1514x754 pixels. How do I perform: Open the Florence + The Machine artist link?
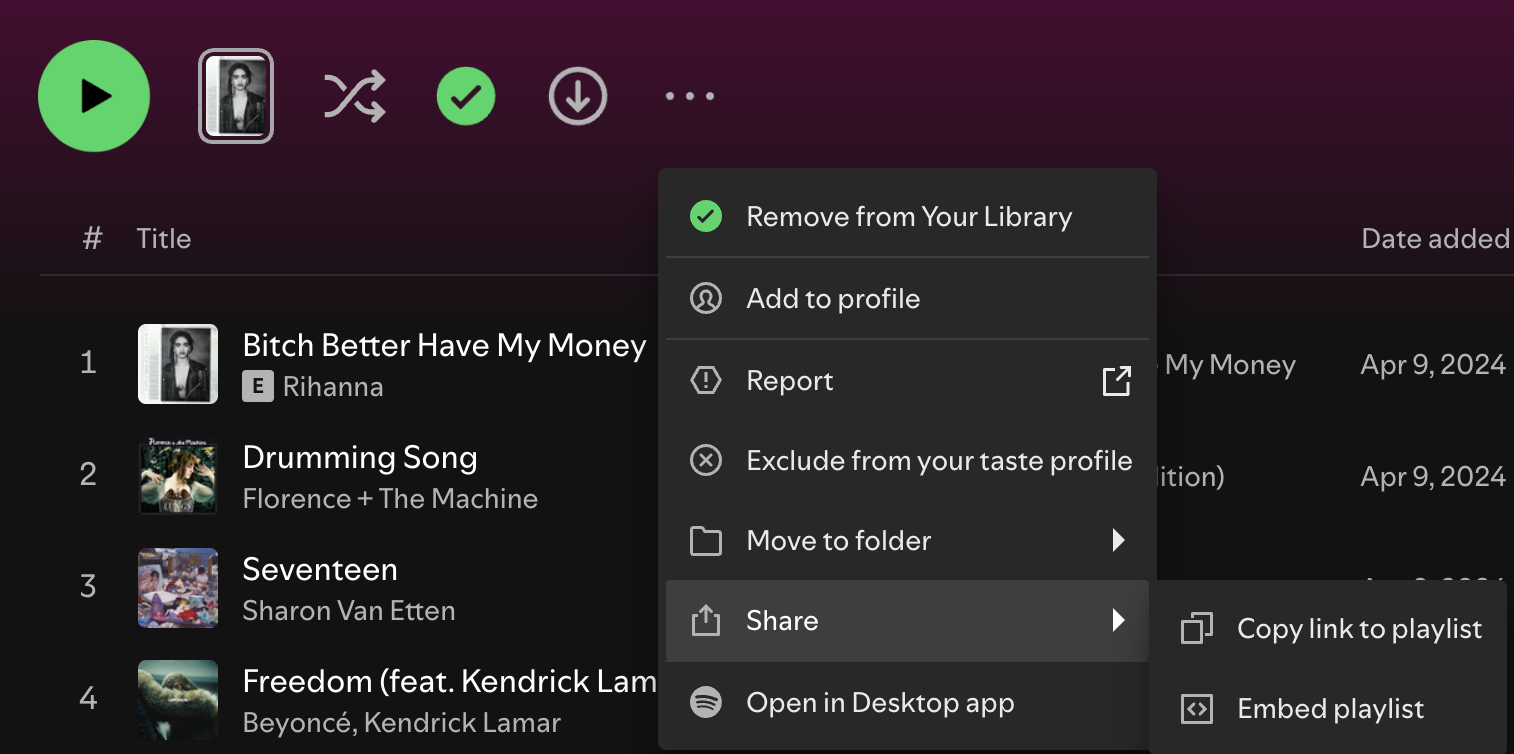(x=390, y=499)
